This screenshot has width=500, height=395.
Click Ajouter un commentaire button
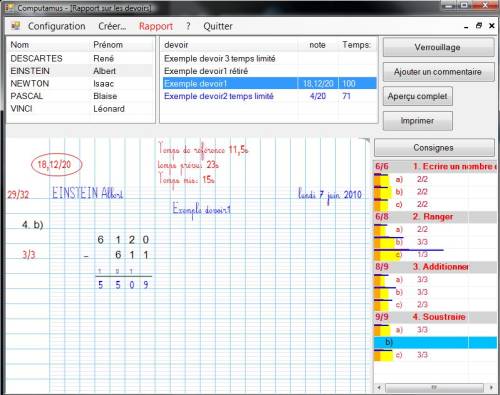point(438,72)
